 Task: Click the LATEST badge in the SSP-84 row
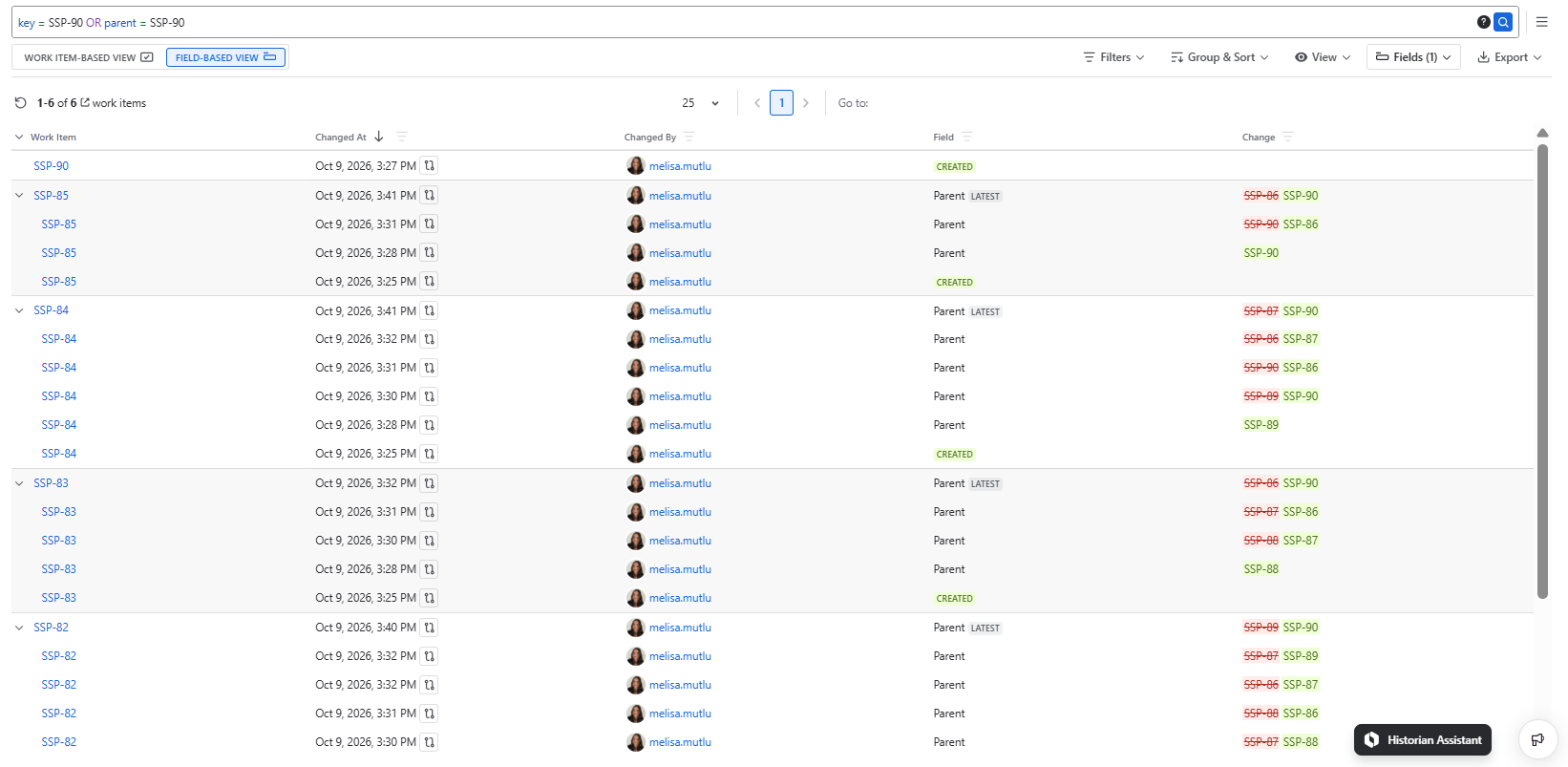click(x=985, y=311)
